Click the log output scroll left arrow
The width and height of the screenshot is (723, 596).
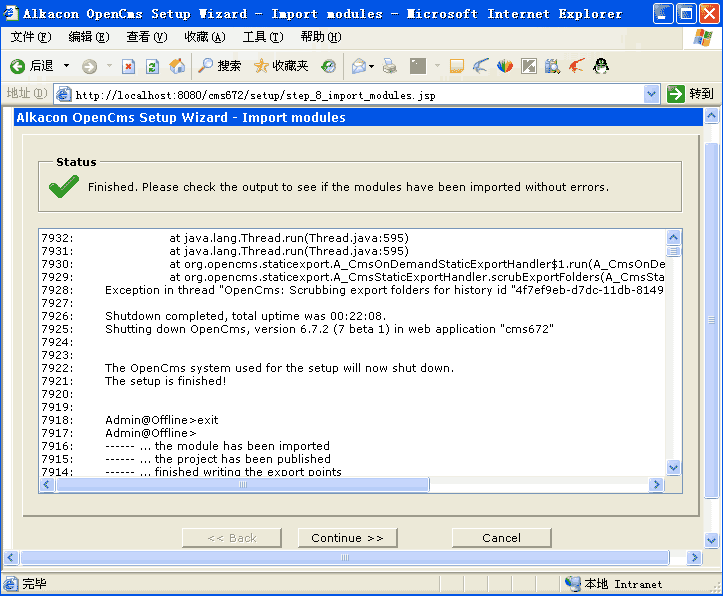pyautogui.click(x=46, y=484)
